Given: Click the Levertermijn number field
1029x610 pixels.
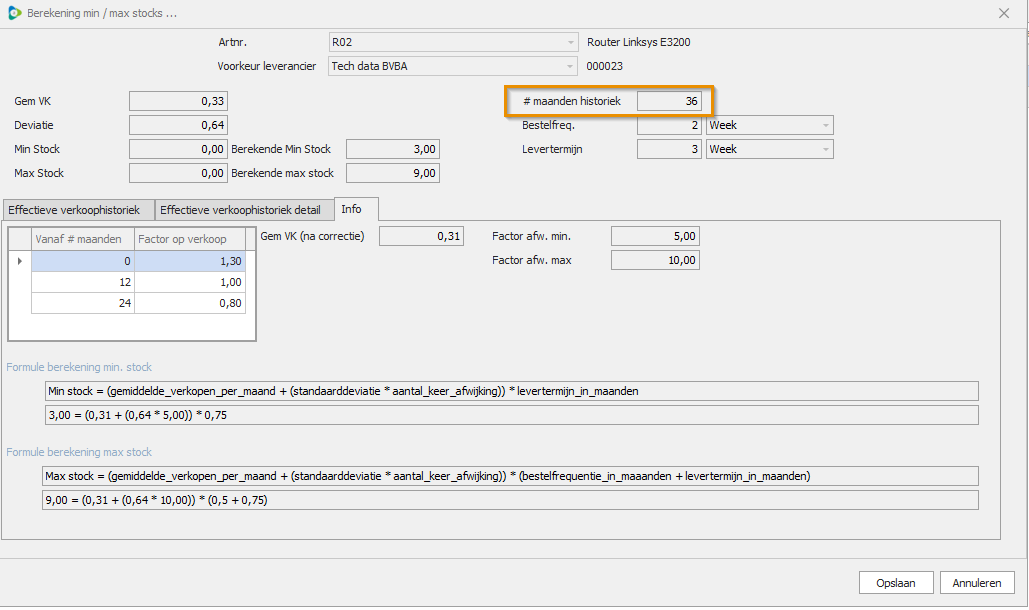Looking at the screenshot, I should click(x=669, y=150).
